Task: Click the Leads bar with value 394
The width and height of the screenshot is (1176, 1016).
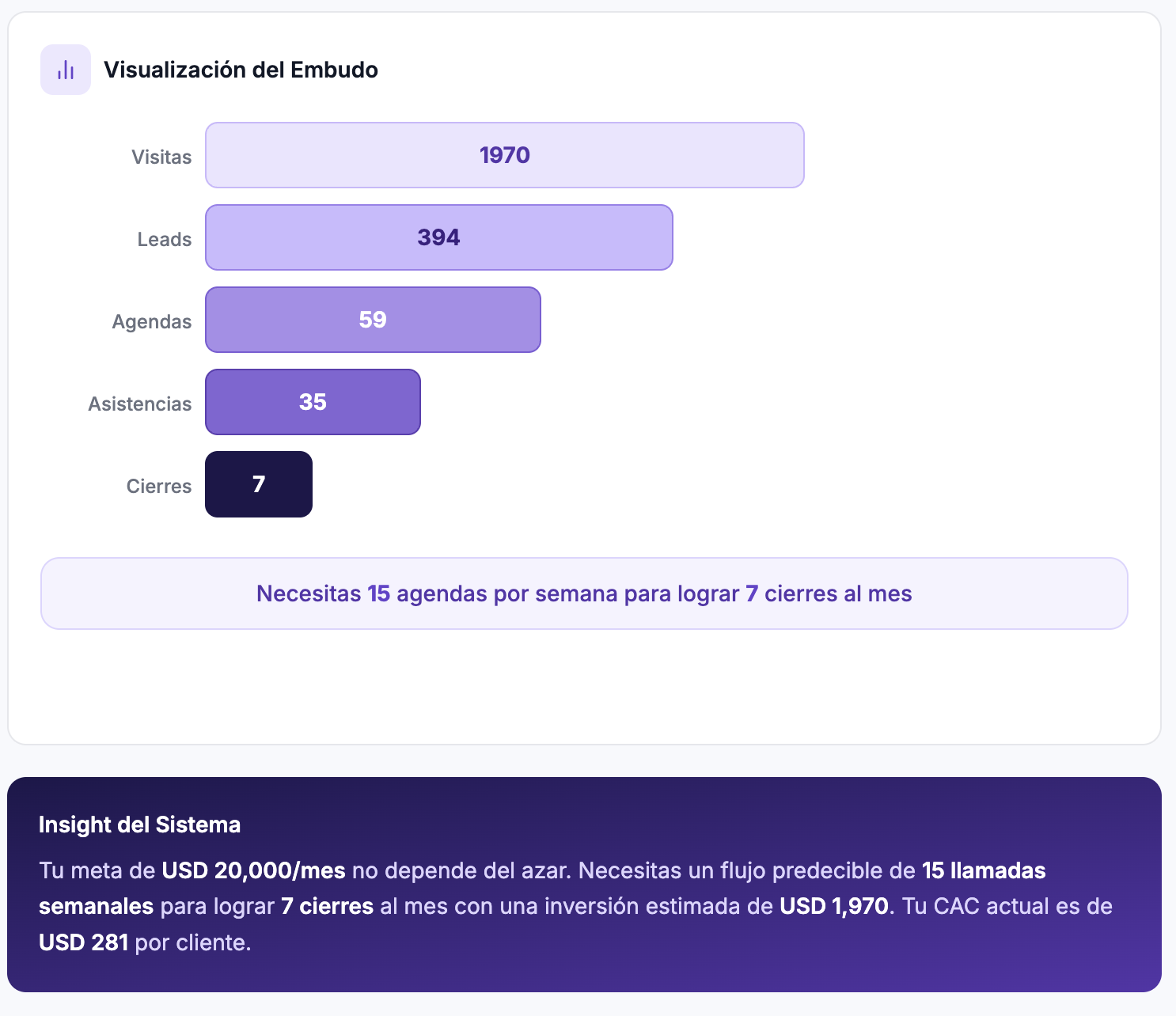Action: tap(438, 237)
